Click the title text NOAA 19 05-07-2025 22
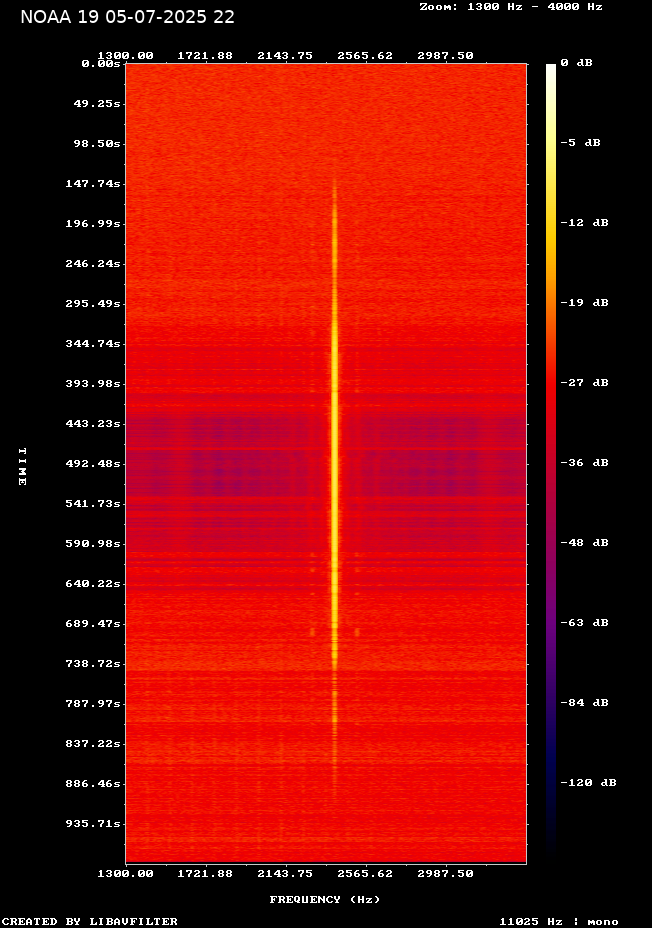Viewport: 652px width, 928px height. pyautogui.click(x=127, y=17)
